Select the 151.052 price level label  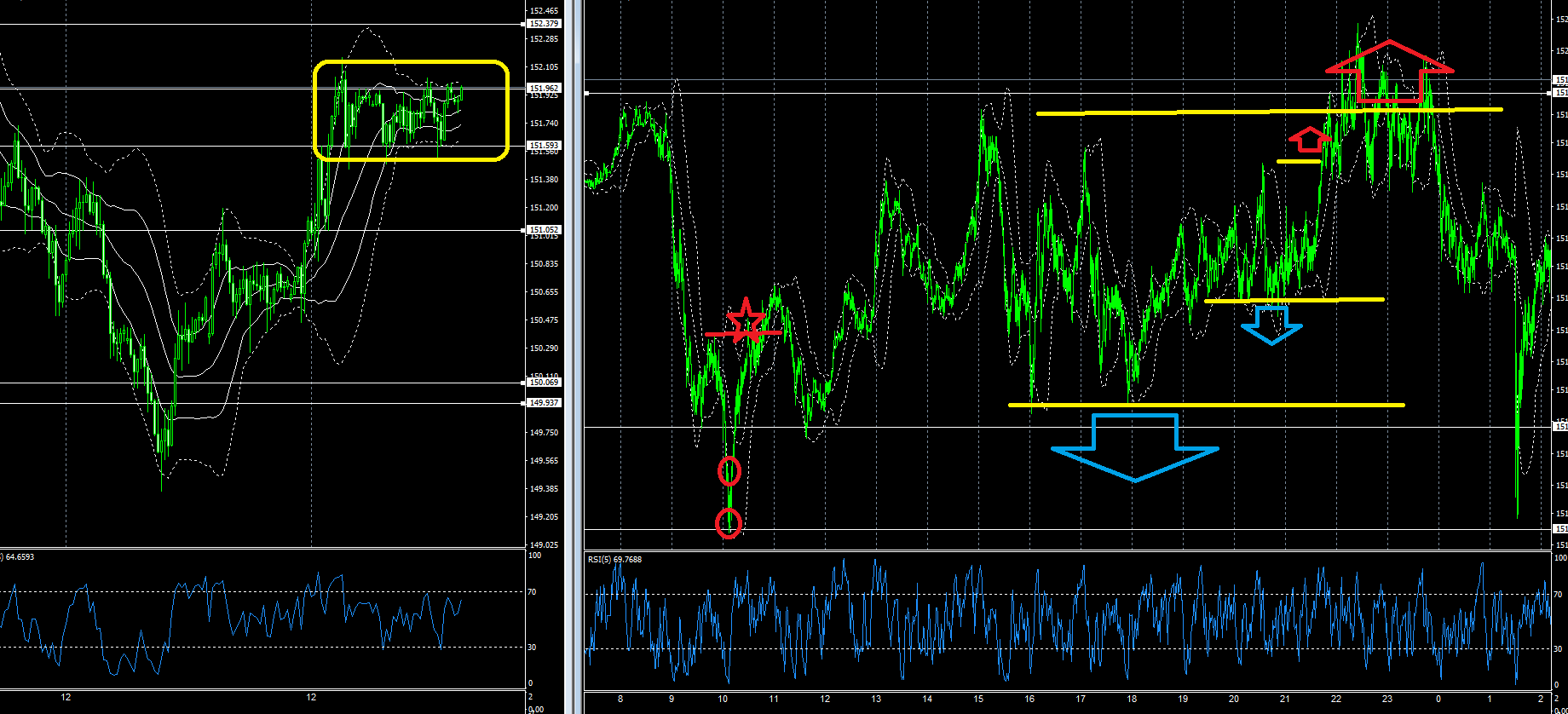click(x=545, y=230)
